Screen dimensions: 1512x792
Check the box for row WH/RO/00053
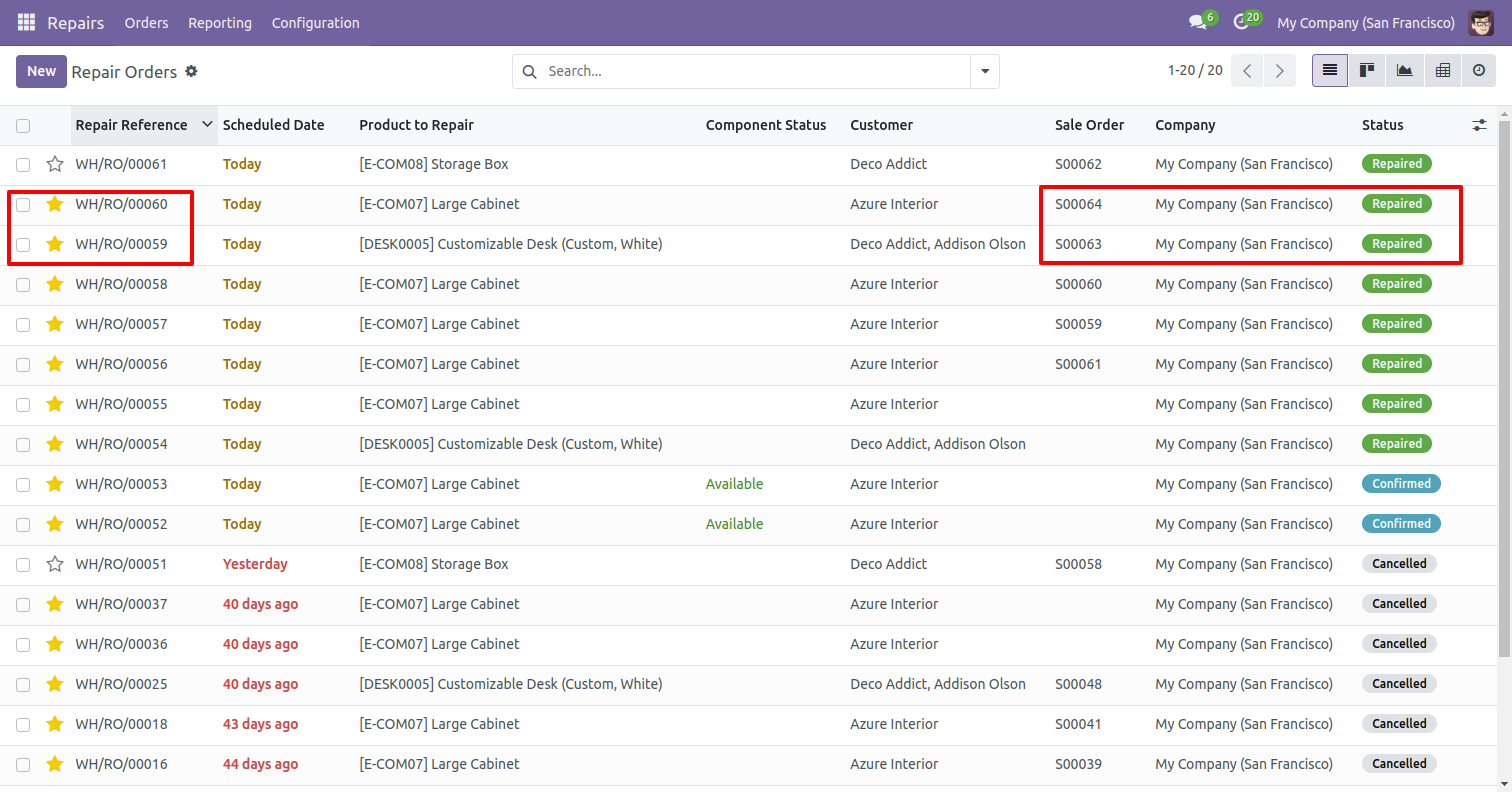[23, 484]
